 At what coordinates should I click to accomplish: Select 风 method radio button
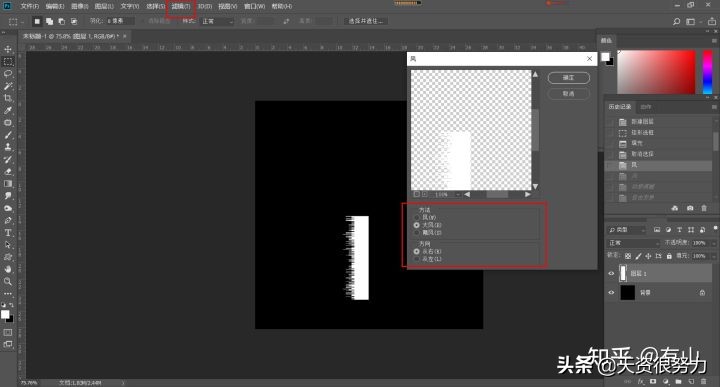click(417, 218)
